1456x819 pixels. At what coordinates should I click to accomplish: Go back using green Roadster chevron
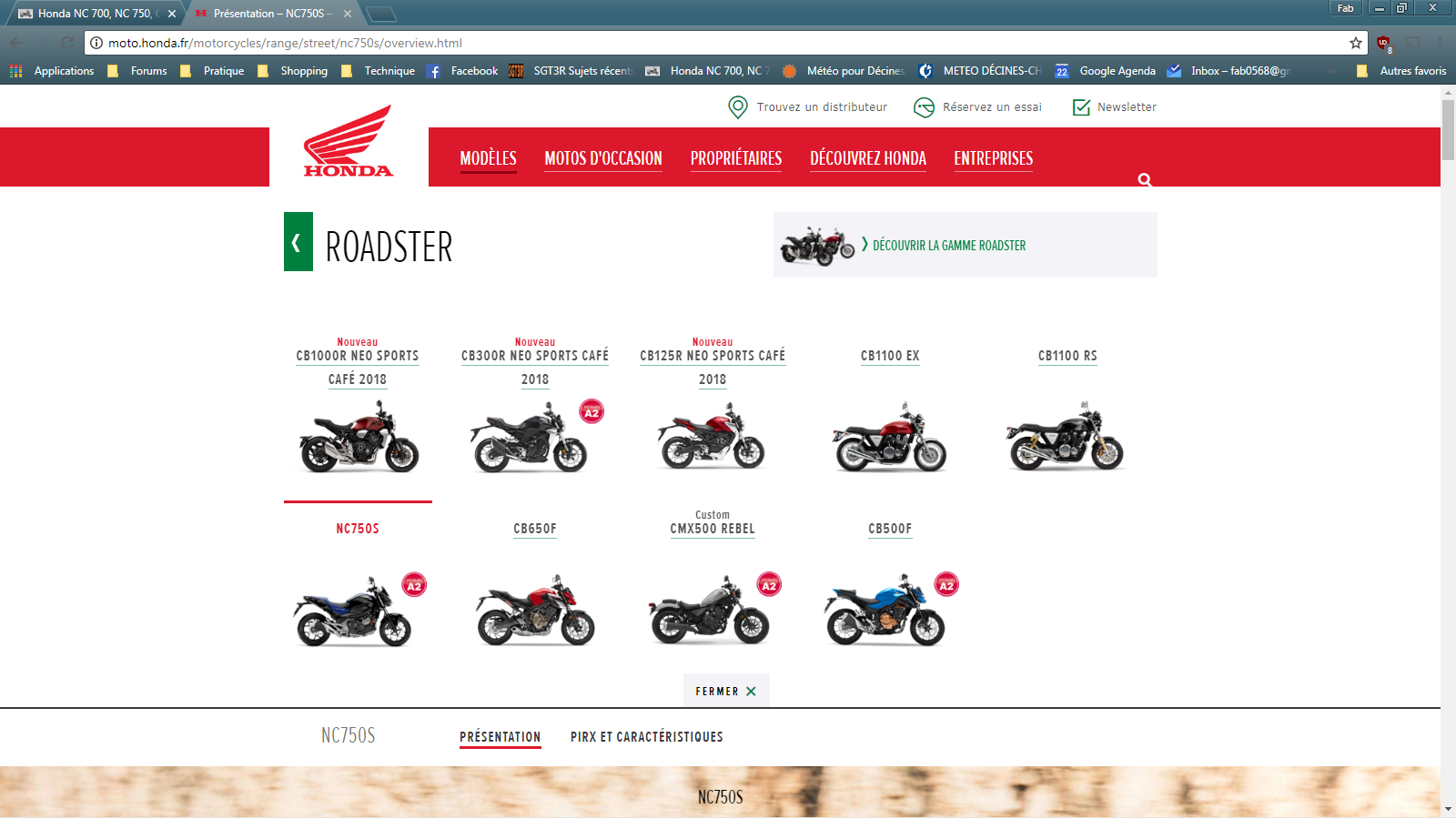(x=298, y=242)
